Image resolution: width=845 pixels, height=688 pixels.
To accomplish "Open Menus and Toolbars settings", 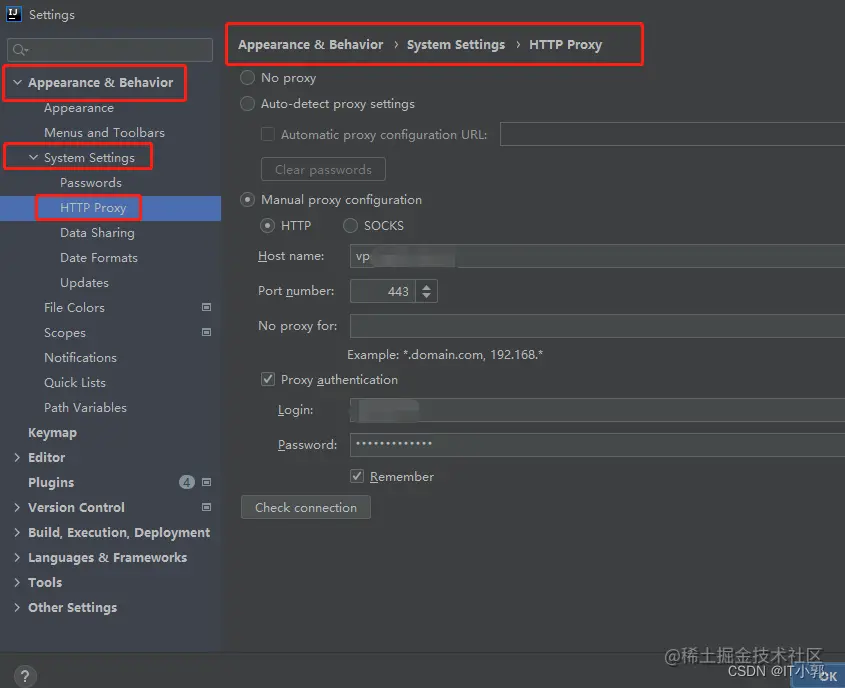I will click(104, 133).
